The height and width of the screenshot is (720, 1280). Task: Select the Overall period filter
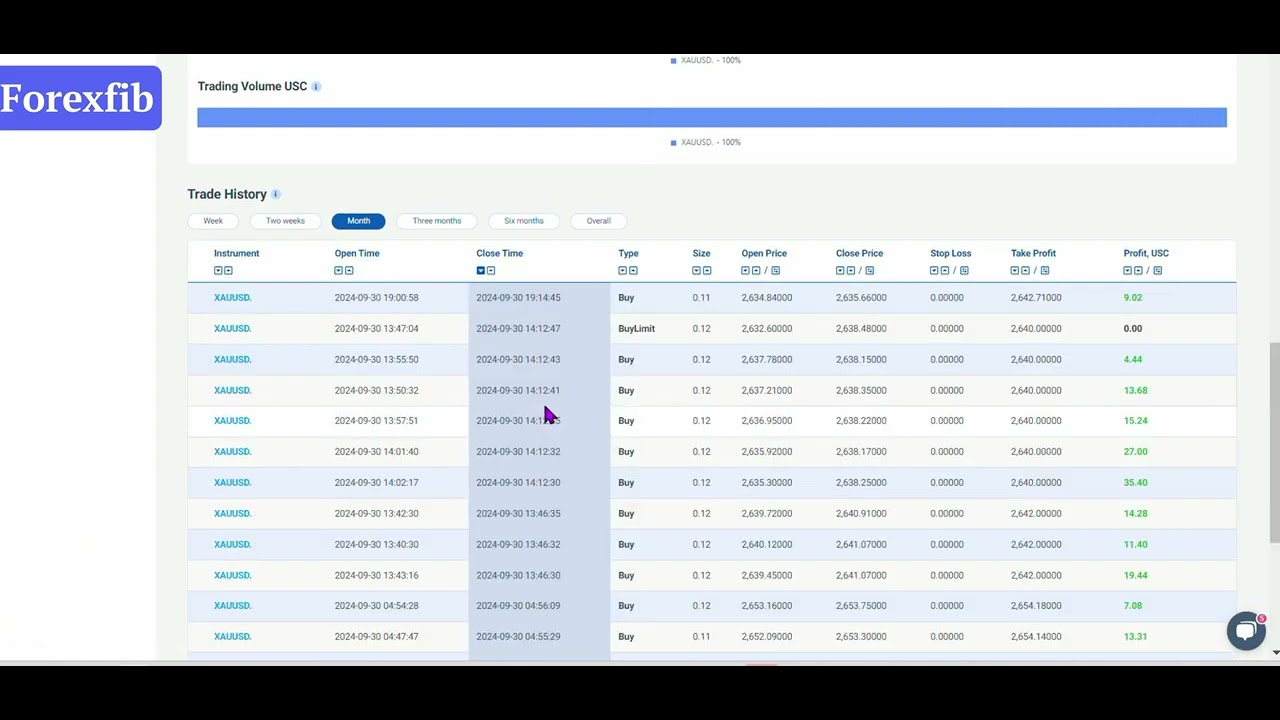[598, 221]
